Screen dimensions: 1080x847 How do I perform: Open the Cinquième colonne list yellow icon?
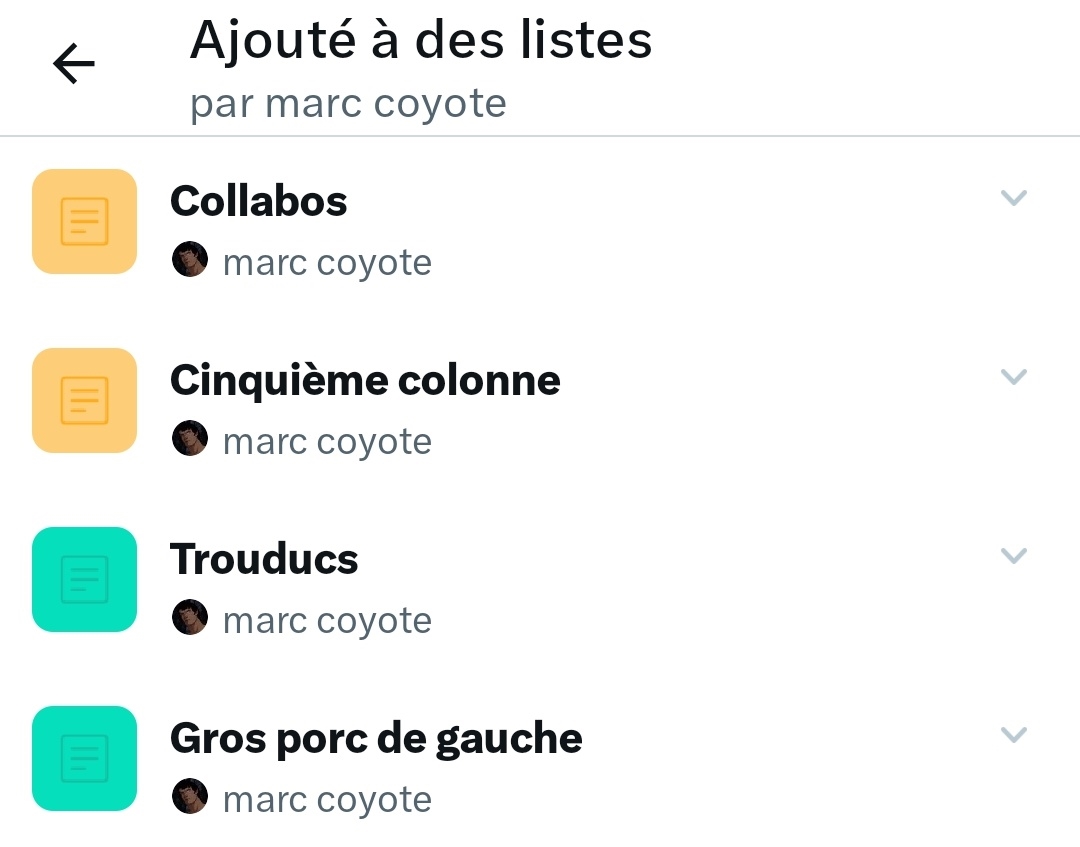pyautogui.click(x=85, y=400)
